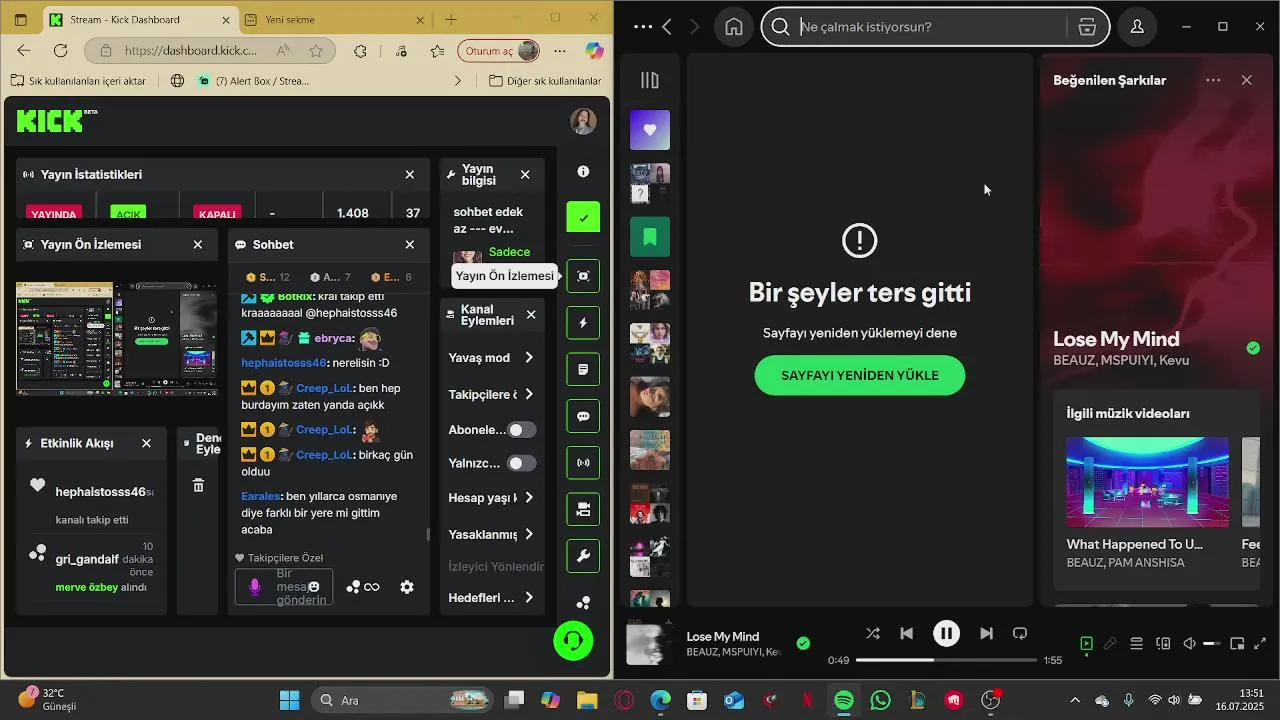Screen dimensions: 1280x720
Task: Expand Hesap yaşı option chevron
Action: click(x=529, y=498)
